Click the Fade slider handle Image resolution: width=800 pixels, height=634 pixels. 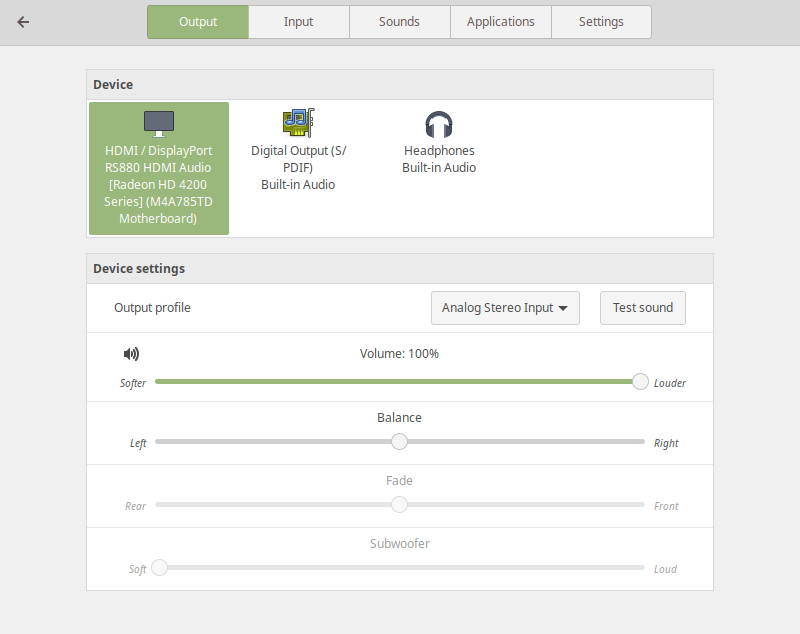399,505
